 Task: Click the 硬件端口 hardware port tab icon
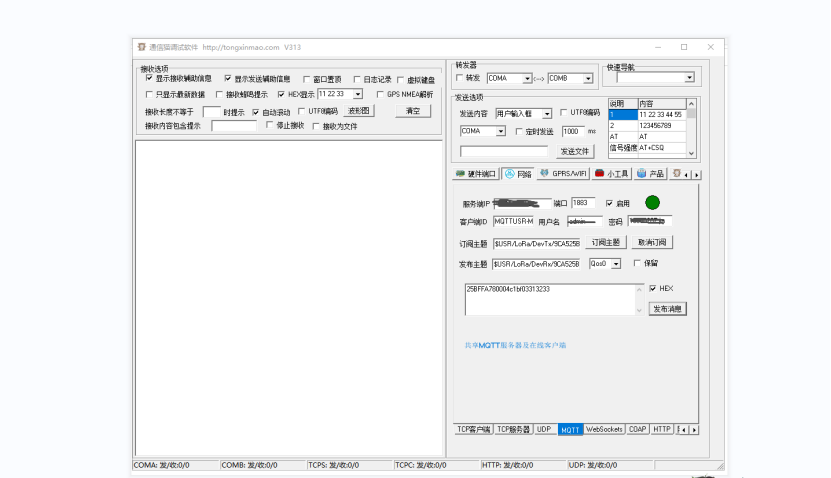(460, 174)
